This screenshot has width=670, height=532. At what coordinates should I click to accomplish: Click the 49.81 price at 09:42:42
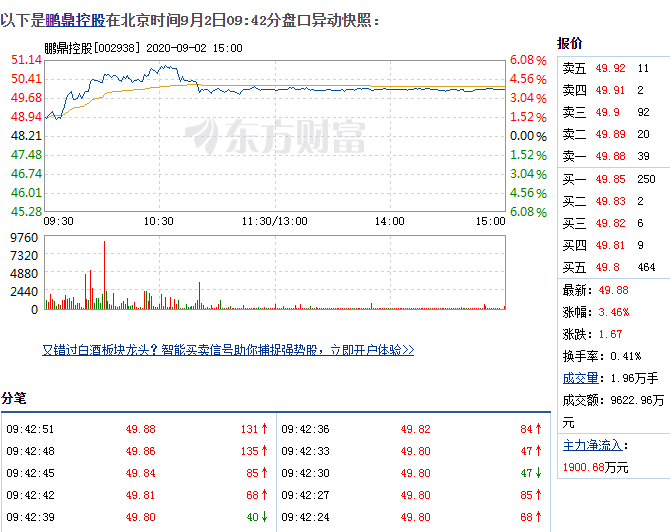(141, 495)
